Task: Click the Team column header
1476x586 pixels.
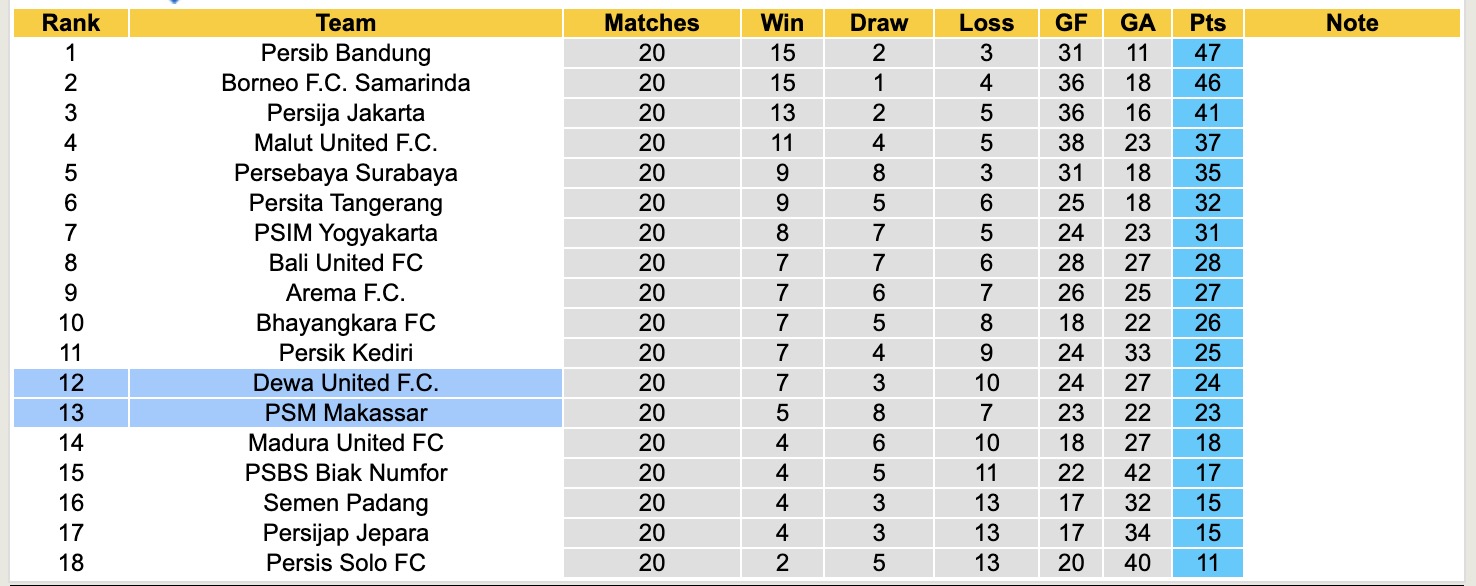Action: pos(345,23)
